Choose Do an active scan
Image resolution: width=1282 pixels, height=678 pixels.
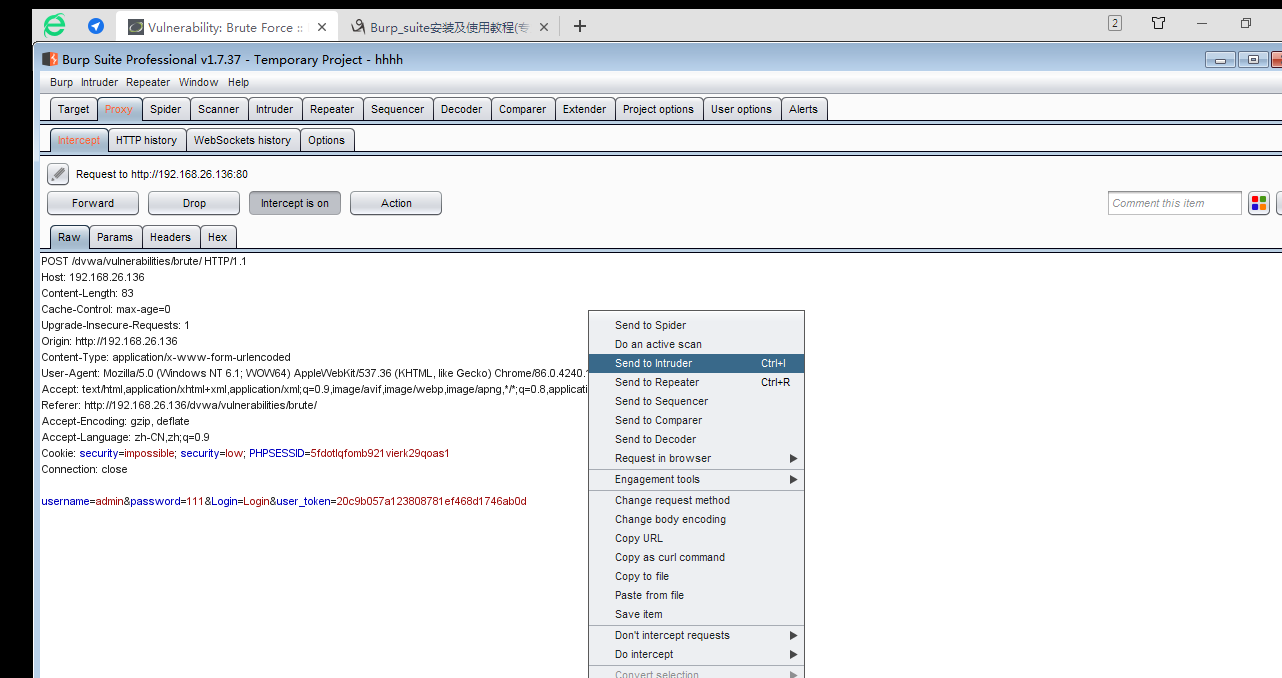[696, 344]
